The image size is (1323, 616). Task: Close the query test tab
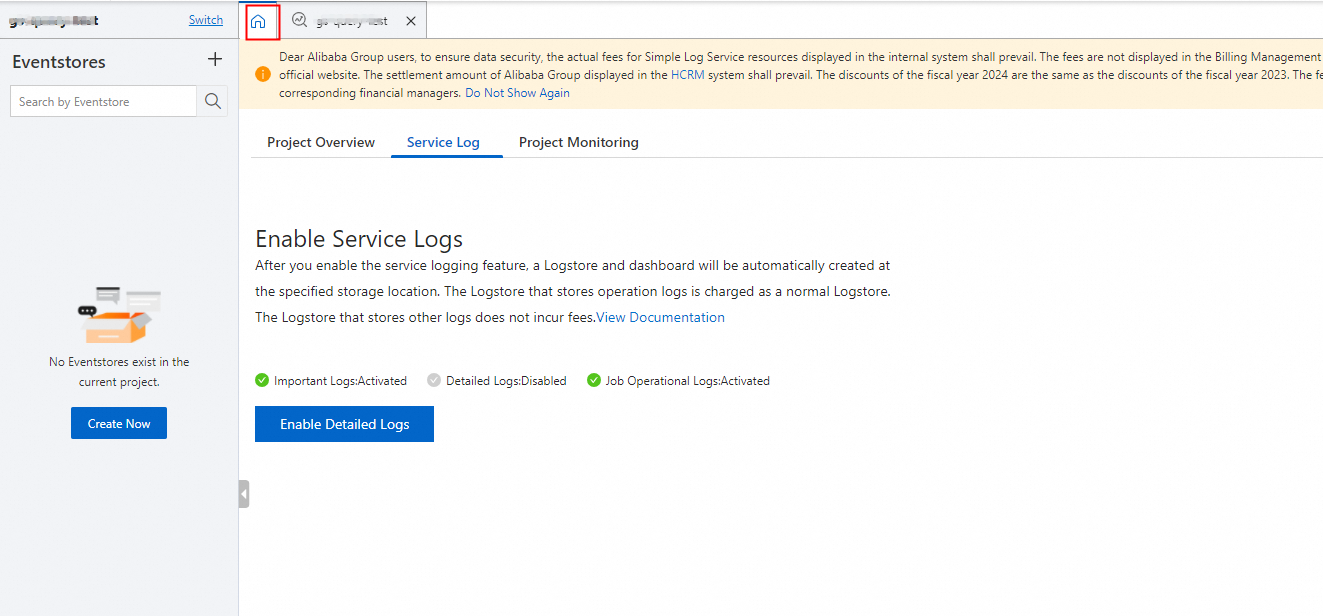411,21
